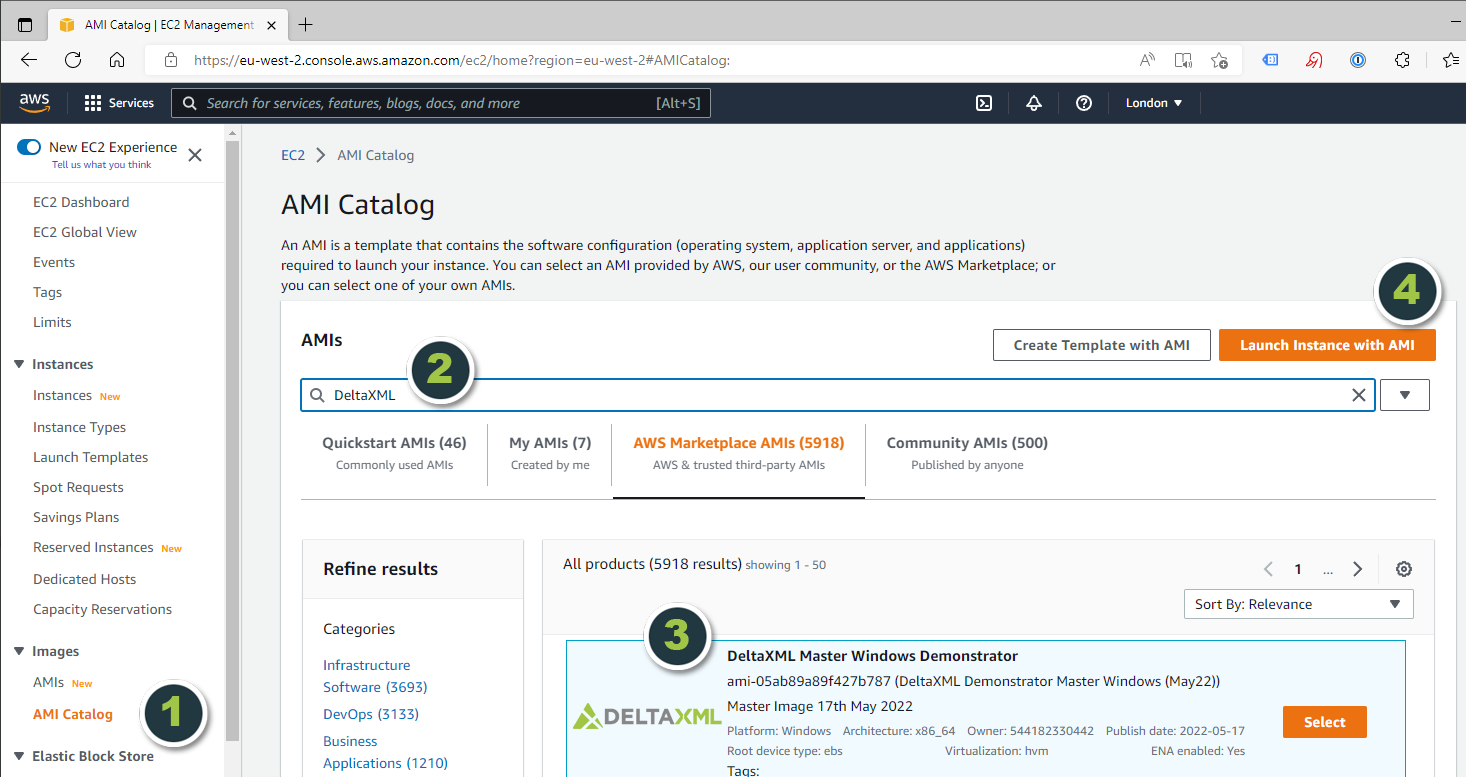Click the AWS logo home icon
This screenshot has height=777, width=1466.
[35, 102]
